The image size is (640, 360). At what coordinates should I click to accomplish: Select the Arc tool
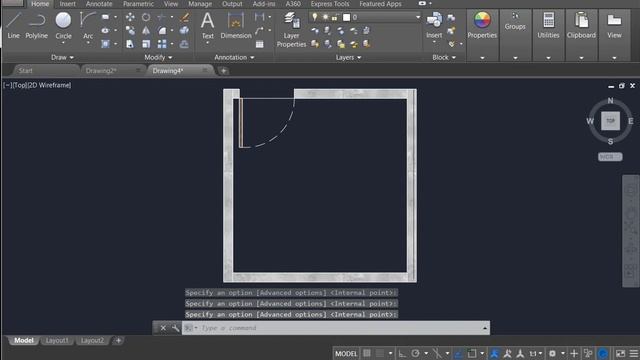coord(88,25)
